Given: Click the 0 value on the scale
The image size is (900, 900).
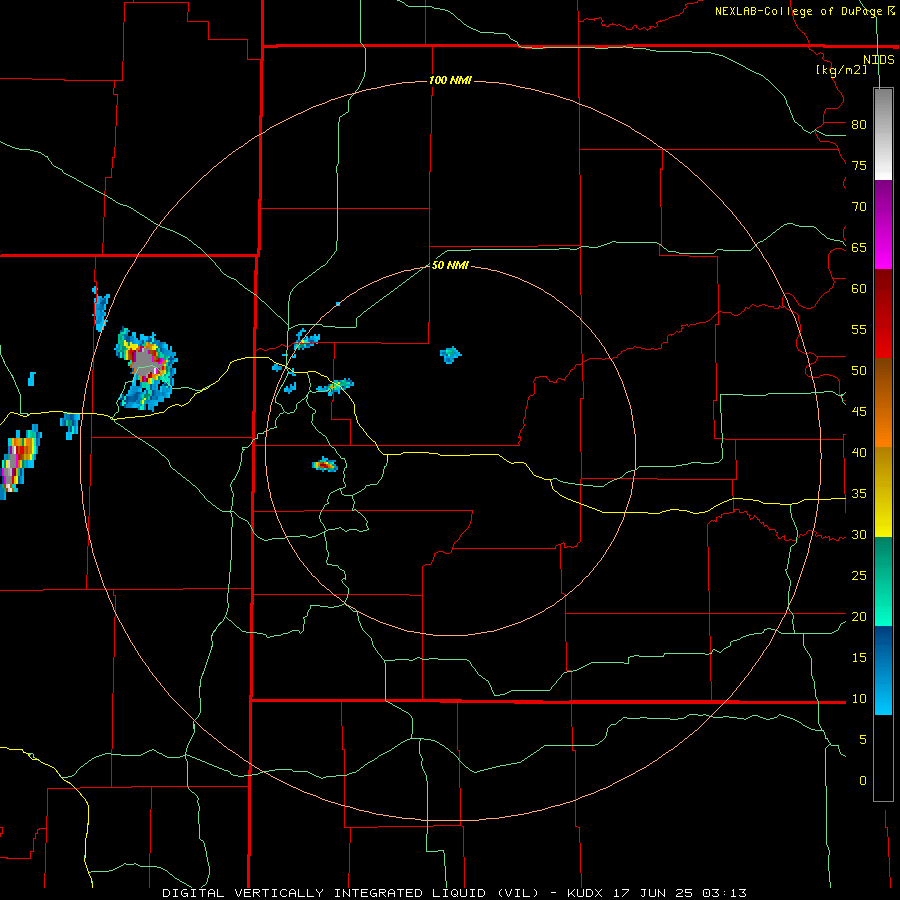Looking at the screenshot, I should click(863, 781).
